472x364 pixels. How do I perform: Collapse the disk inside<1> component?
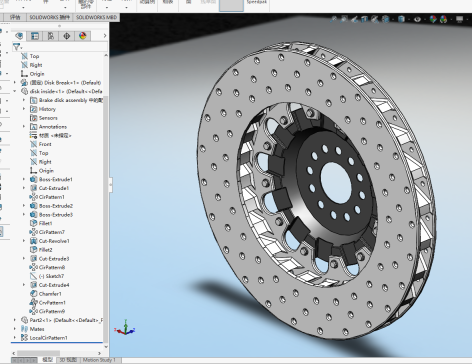15,91
